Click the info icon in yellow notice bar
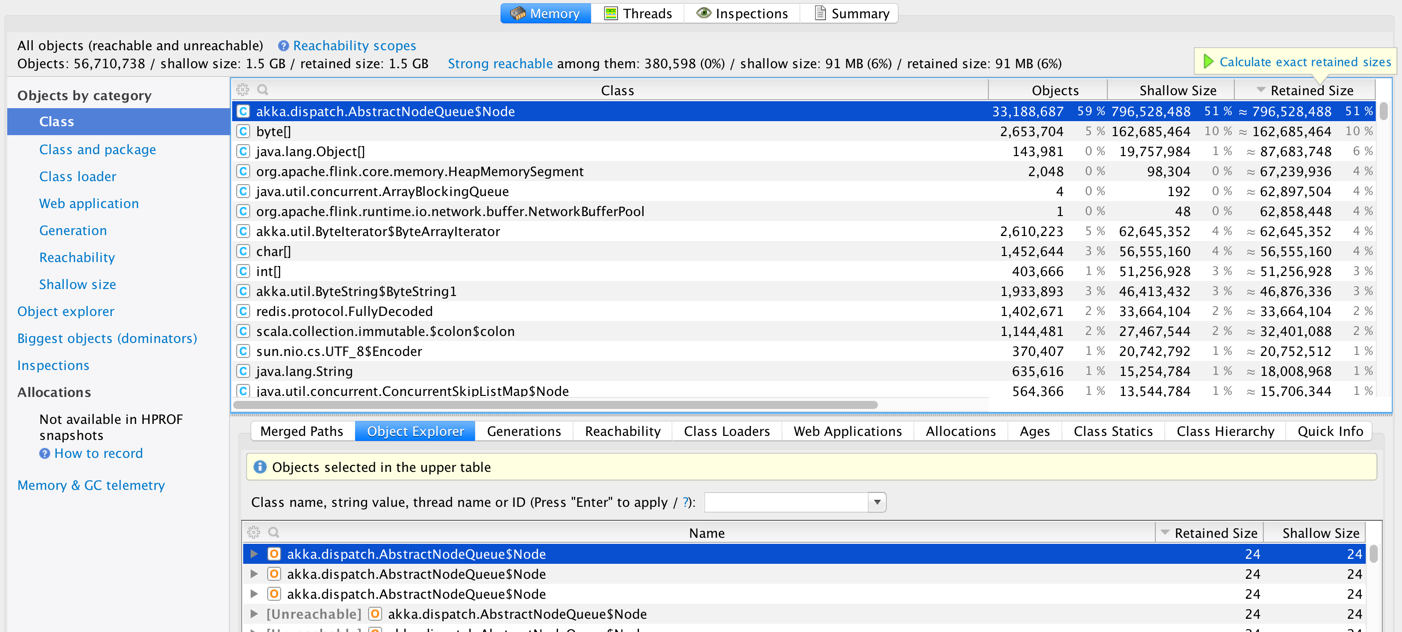This screenshot has height=632, width=1402. (x=260, y=467)
